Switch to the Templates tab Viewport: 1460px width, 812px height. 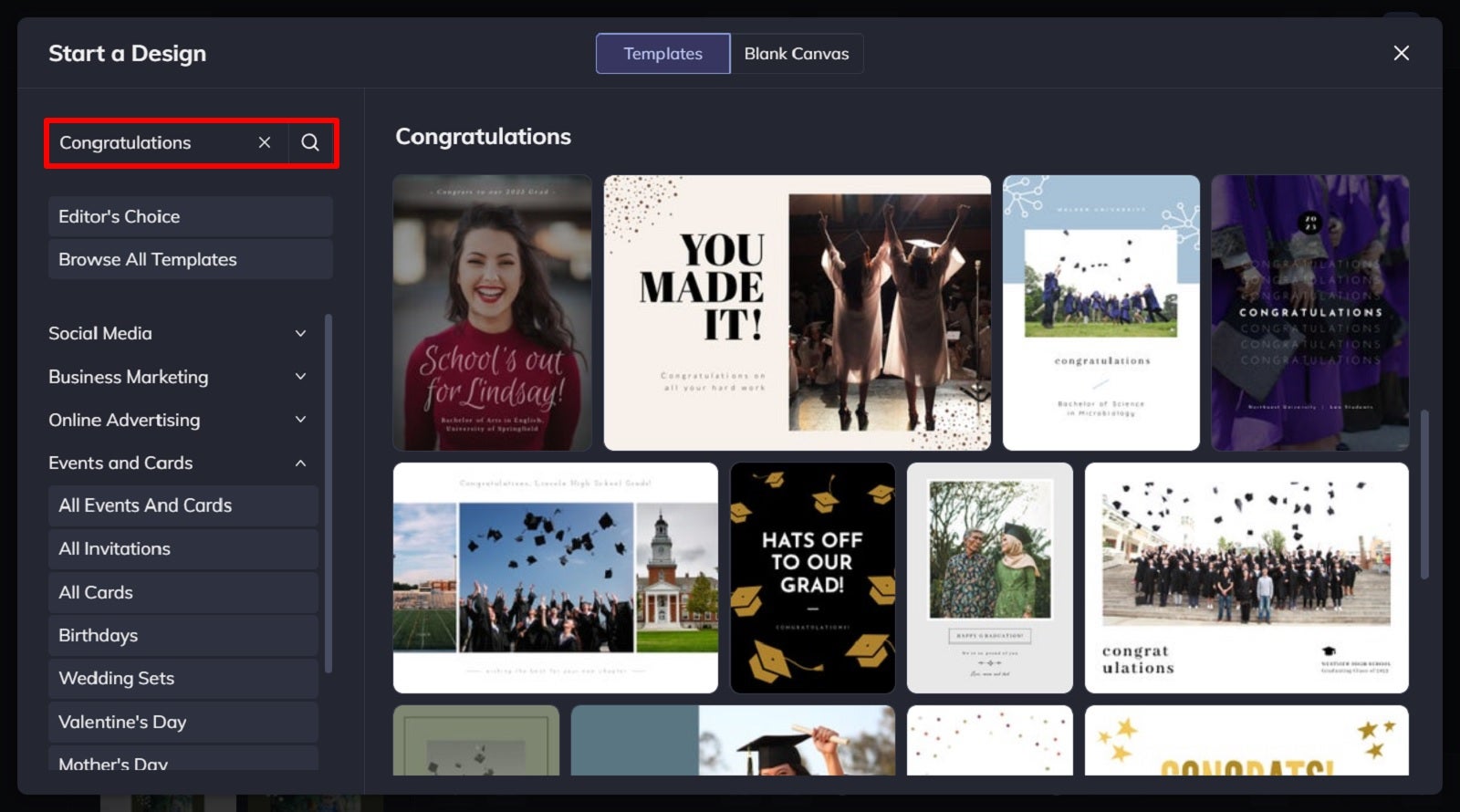662,54
